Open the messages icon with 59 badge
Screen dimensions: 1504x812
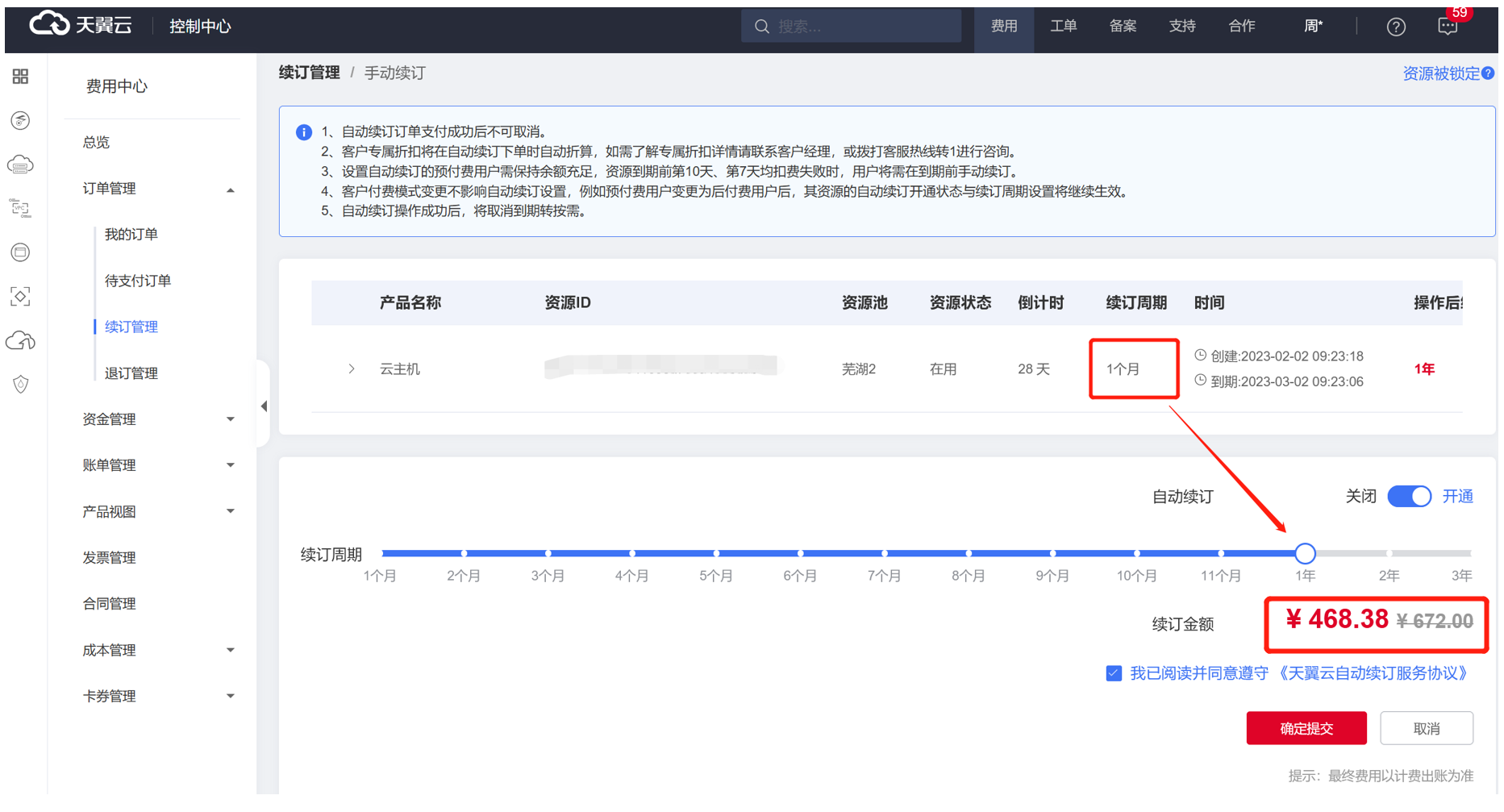(x=1448, y=27)
